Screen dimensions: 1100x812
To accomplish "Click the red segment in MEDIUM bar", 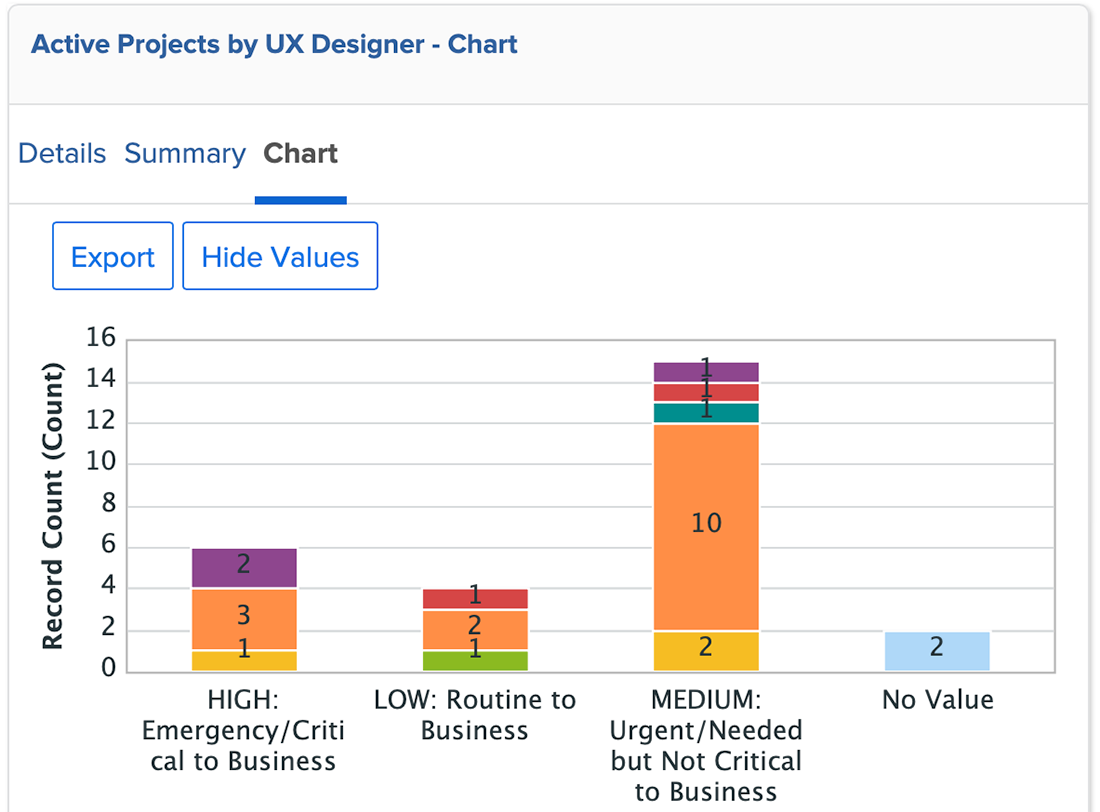I will (706, 392).
